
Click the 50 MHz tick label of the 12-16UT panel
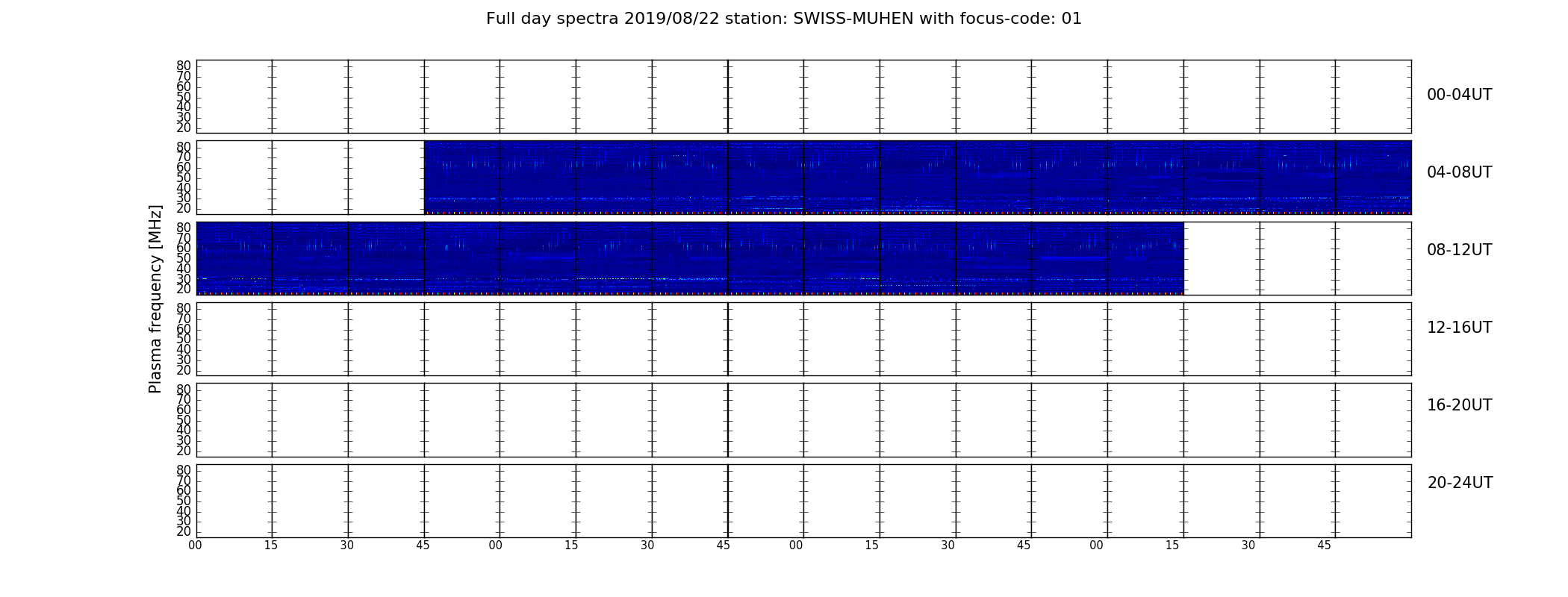pos(184,339)
